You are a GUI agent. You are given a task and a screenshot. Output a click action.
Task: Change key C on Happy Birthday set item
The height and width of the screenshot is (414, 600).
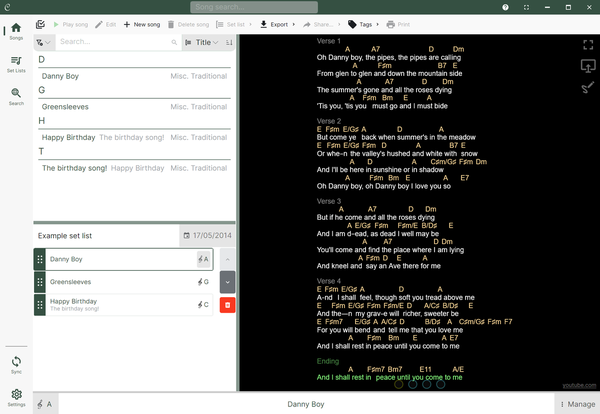click(203, 305)
